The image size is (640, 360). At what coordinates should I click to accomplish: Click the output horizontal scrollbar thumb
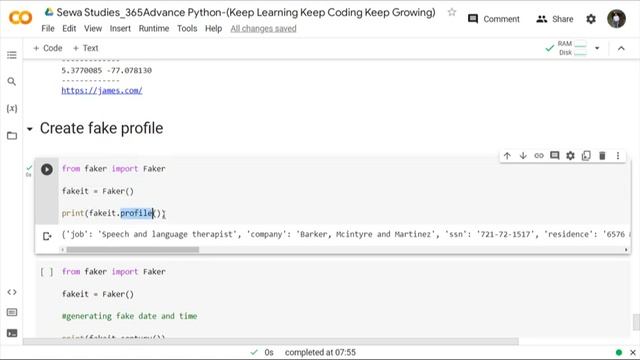[x=133, y=249]
